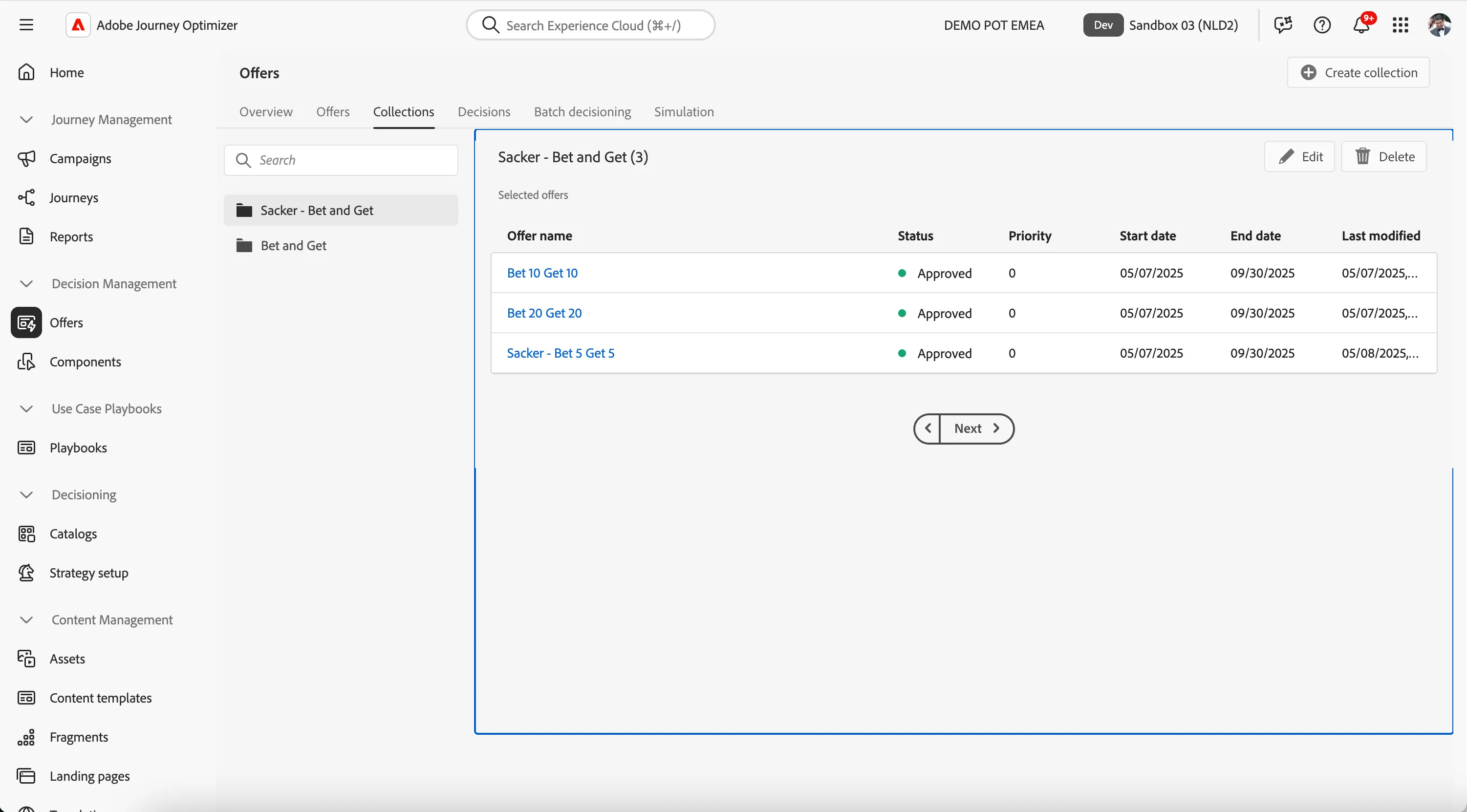This screenshot has width=1467, height=812.
Task: Open the Bet 10 Get 10 offer link
Action: pyautogui.click(x=542, y=273)
